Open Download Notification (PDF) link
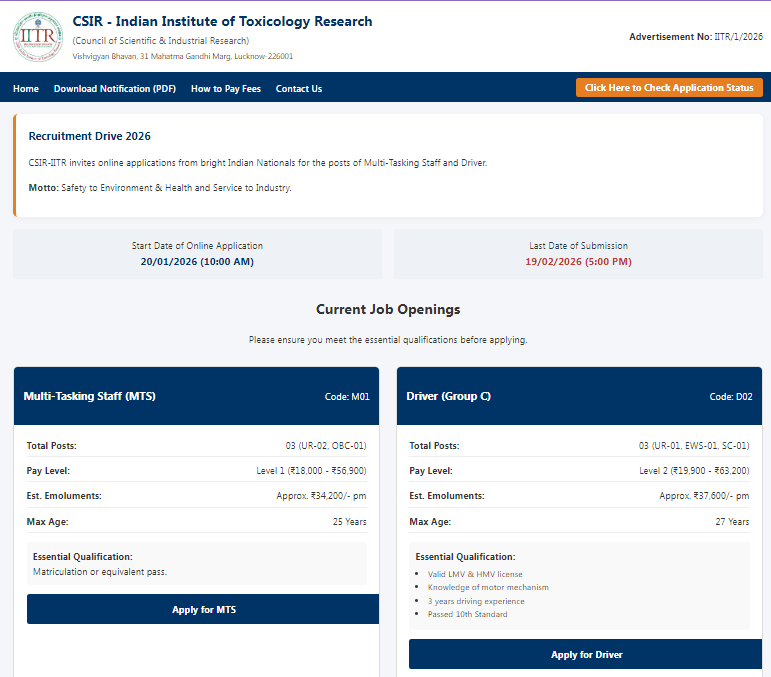This screenshot has height=677, width=771. 115,88
